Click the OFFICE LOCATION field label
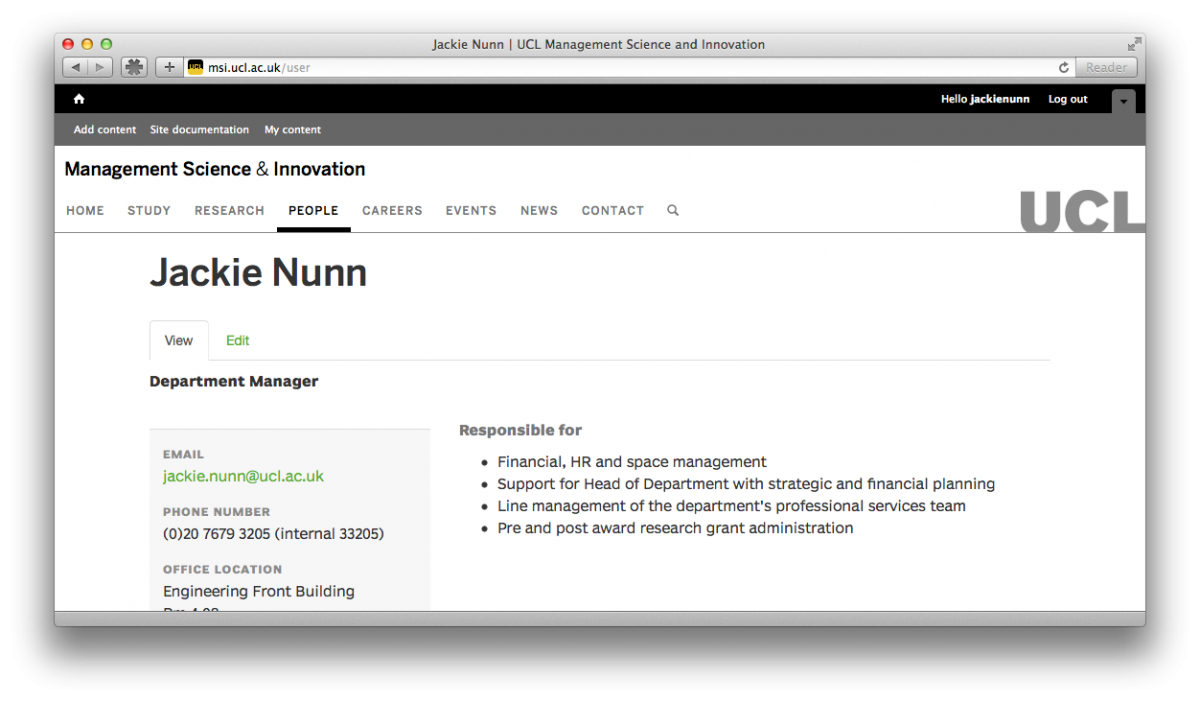The width and height of the screenshot is (1200, 702). 223,569
